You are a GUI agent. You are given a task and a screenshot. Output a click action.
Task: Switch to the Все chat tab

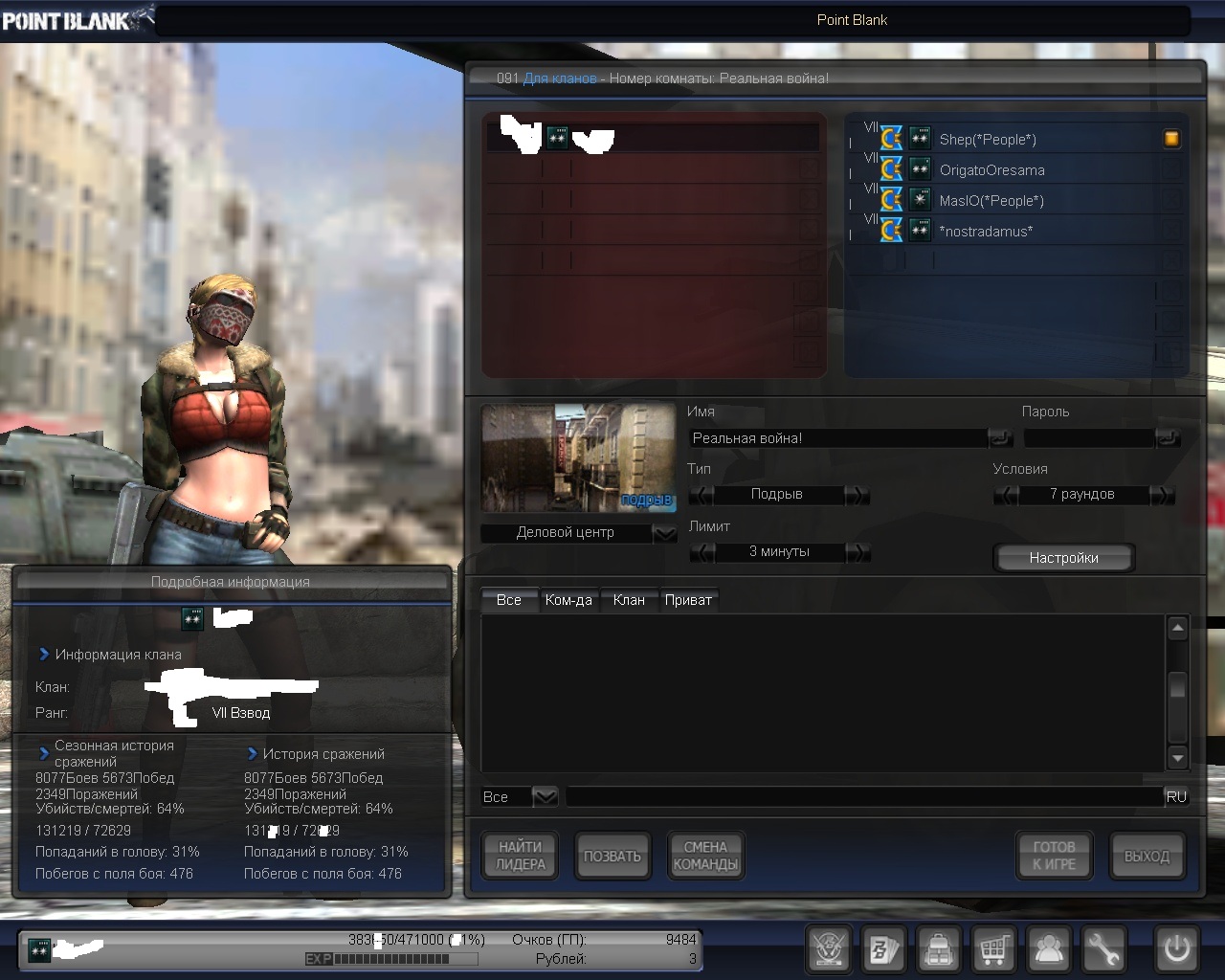tap(509, 600)
